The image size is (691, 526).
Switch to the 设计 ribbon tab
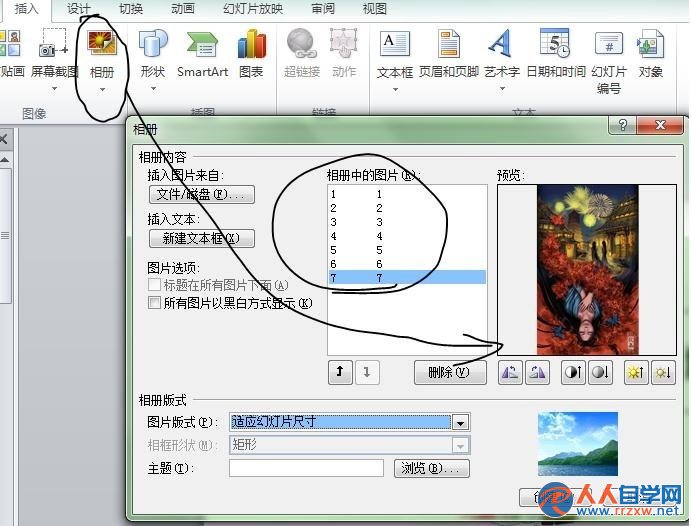[78, 8]
